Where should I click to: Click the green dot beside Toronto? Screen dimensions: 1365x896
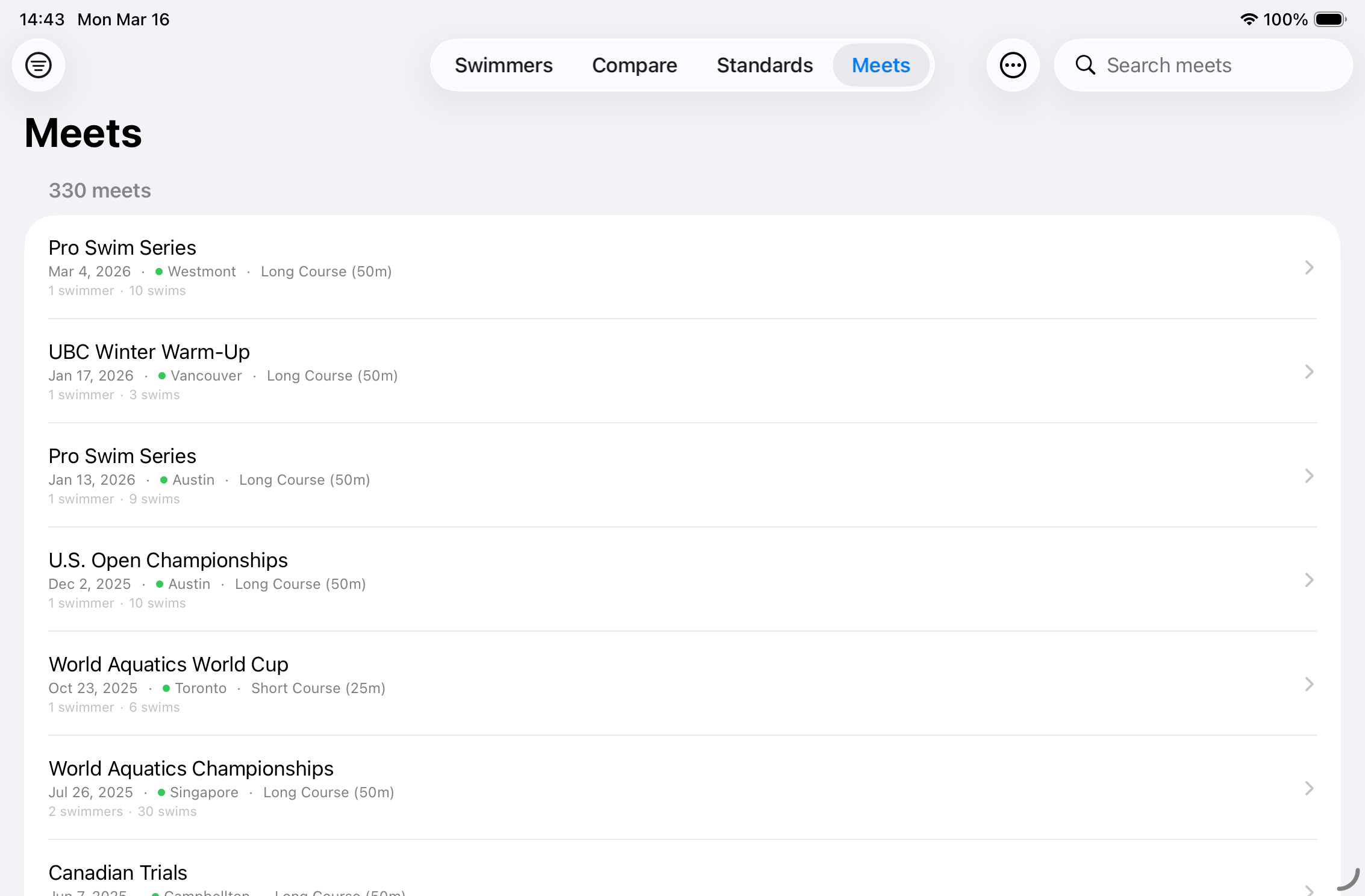click(x=166, y=688)
